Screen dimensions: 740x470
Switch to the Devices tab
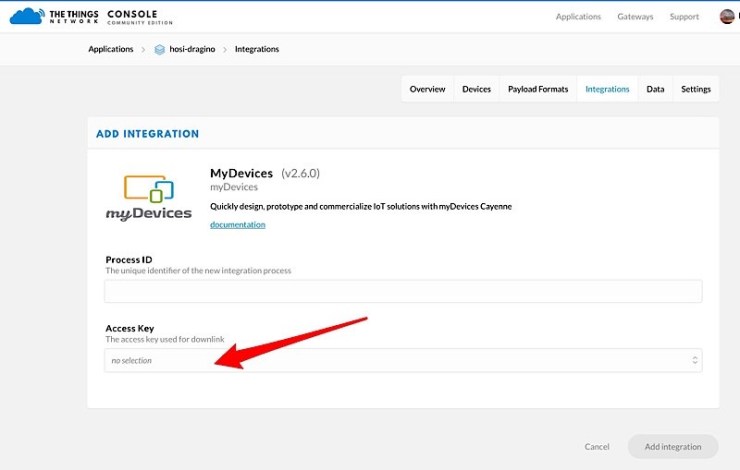[476, 89]
